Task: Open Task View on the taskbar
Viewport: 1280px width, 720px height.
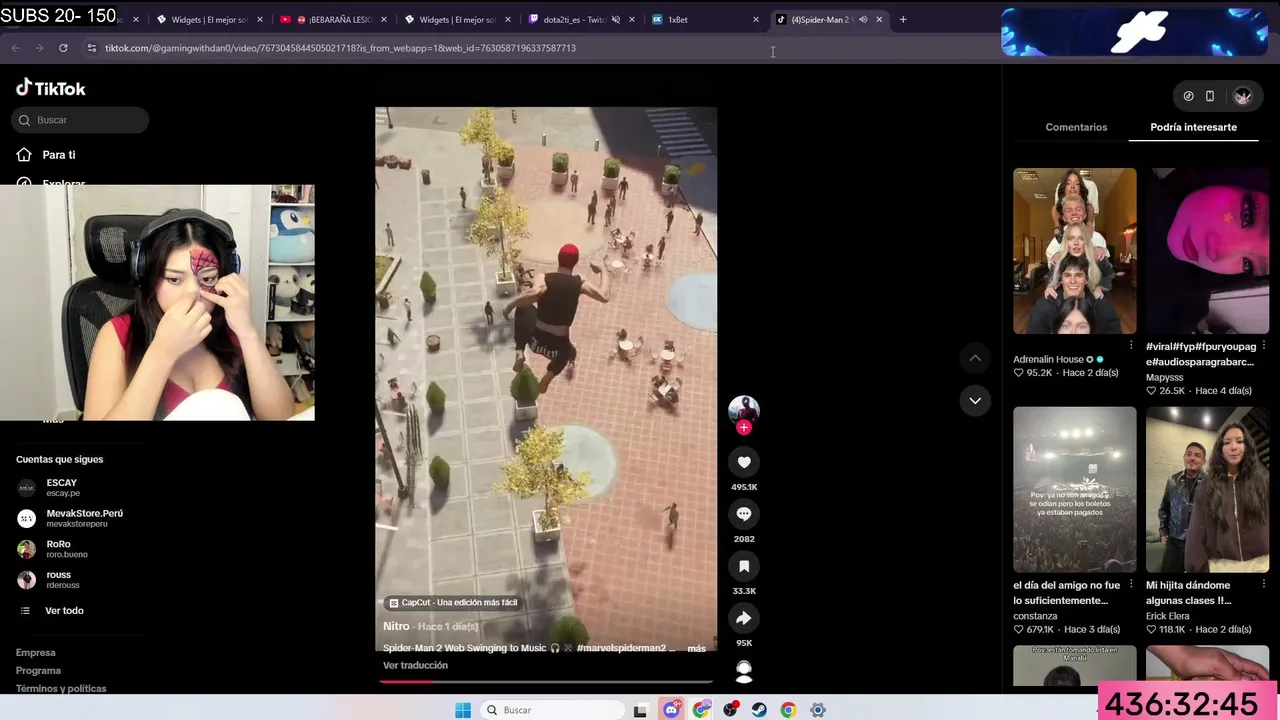Action: point(640,710)
